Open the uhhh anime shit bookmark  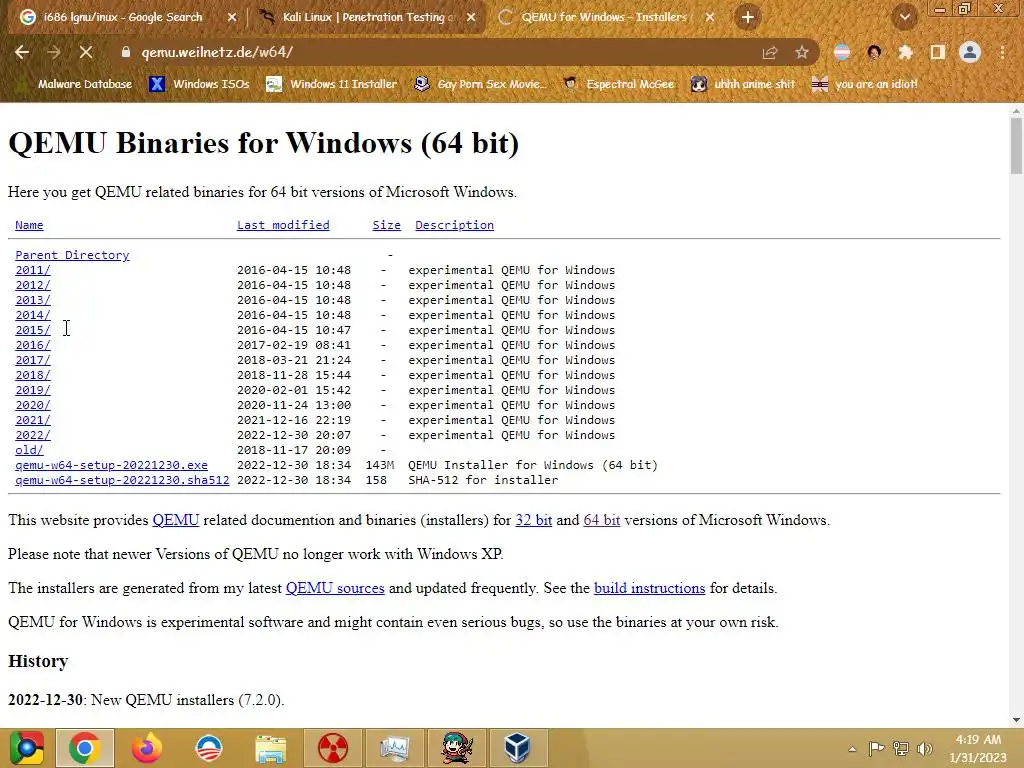tap(743, 84)
